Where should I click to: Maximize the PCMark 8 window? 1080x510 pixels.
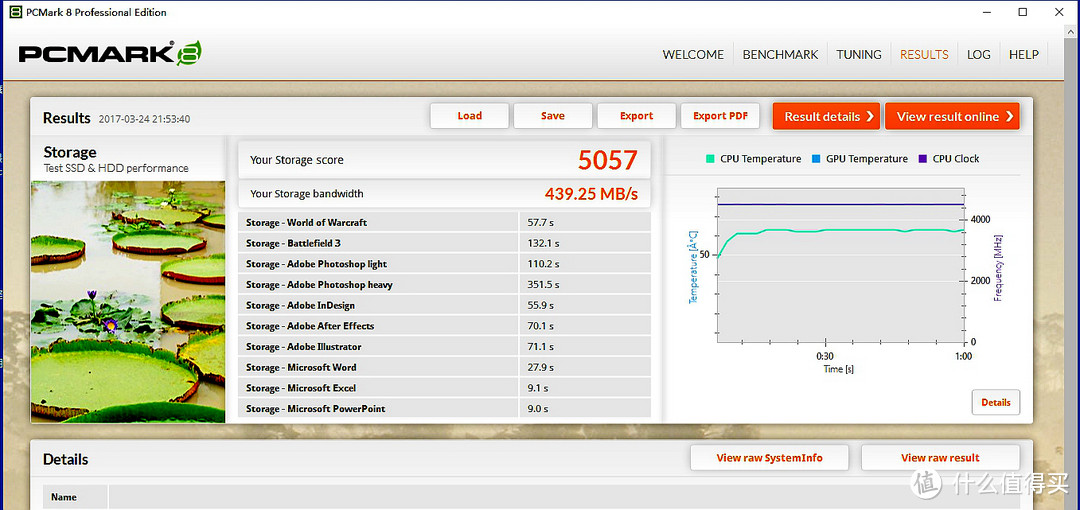1023,12
